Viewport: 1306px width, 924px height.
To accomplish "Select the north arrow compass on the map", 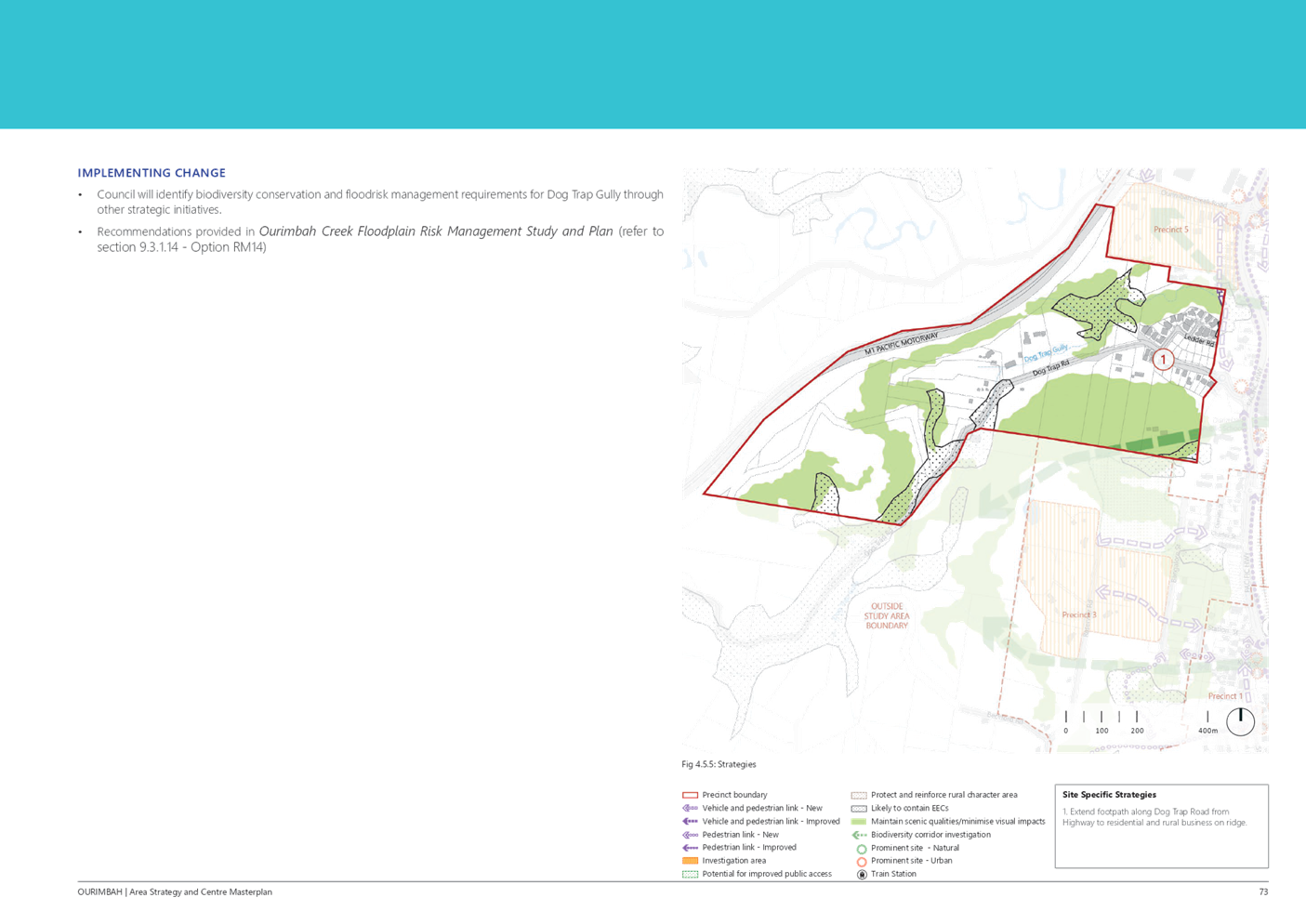I will (1242, 720).
